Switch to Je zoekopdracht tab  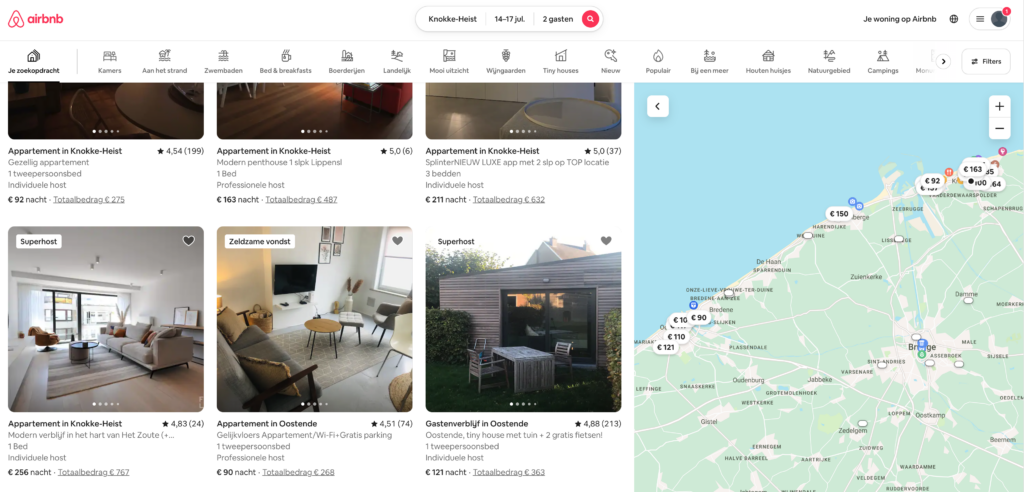click(x=33, y=61)
